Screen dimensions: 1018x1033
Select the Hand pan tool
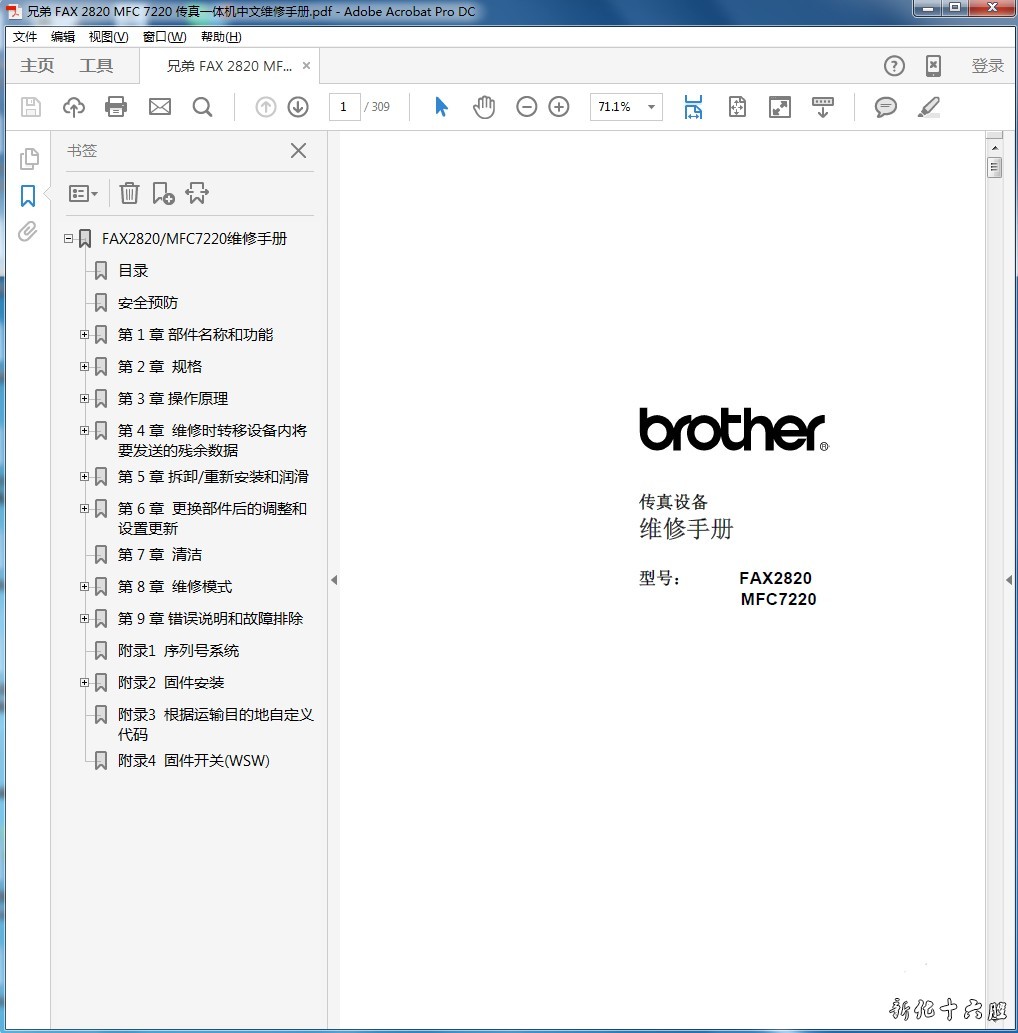[x=484, y=107]
